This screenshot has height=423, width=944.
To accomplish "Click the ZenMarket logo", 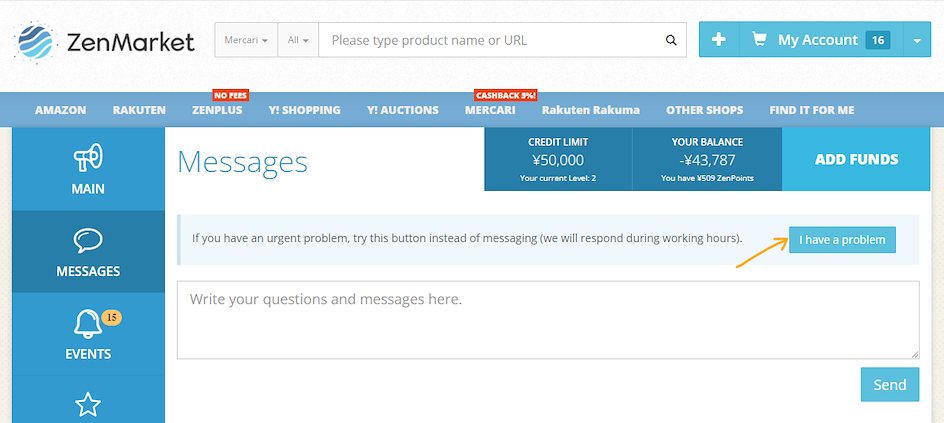I will (x=104, y=42).
